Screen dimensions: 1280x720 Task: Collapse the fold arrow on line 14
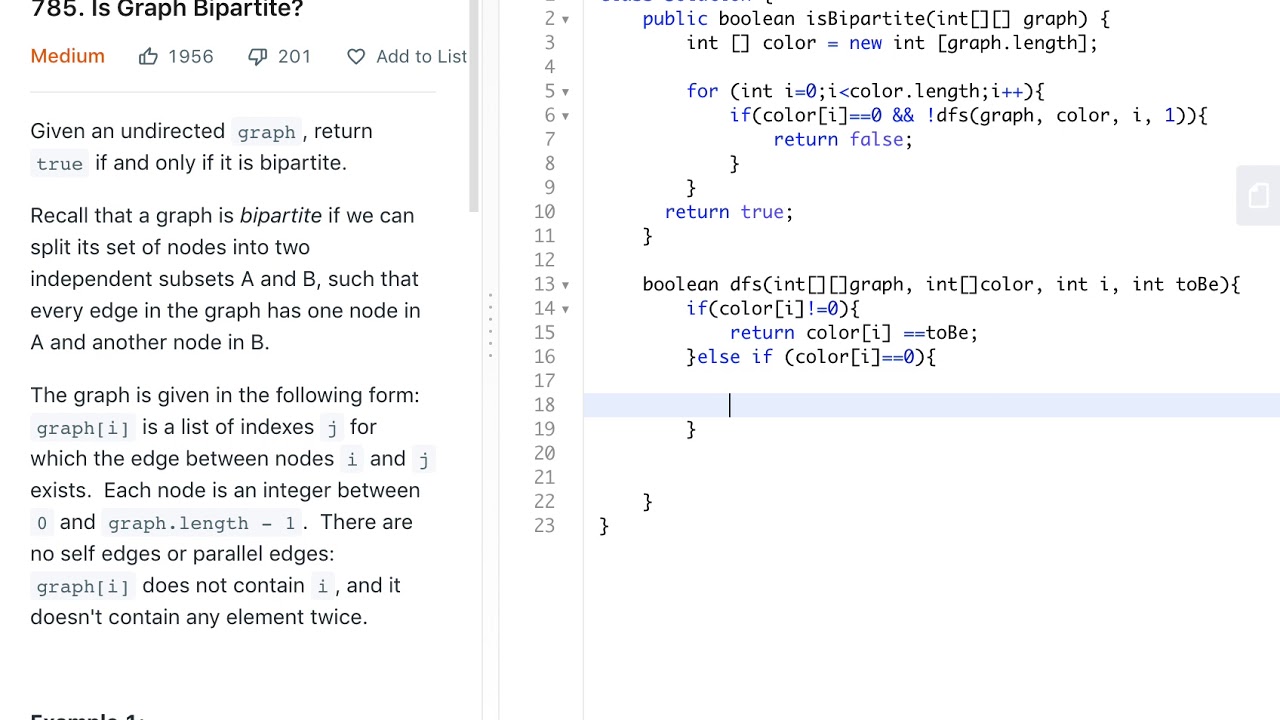tap(565, 308)
